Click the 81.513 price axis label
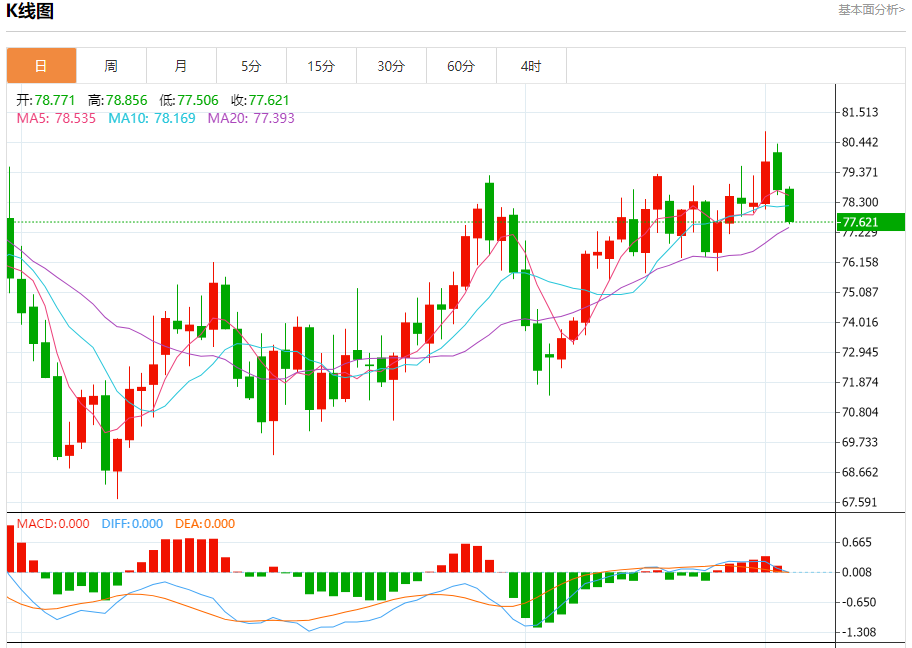912x648 pixels. (860, 112)
